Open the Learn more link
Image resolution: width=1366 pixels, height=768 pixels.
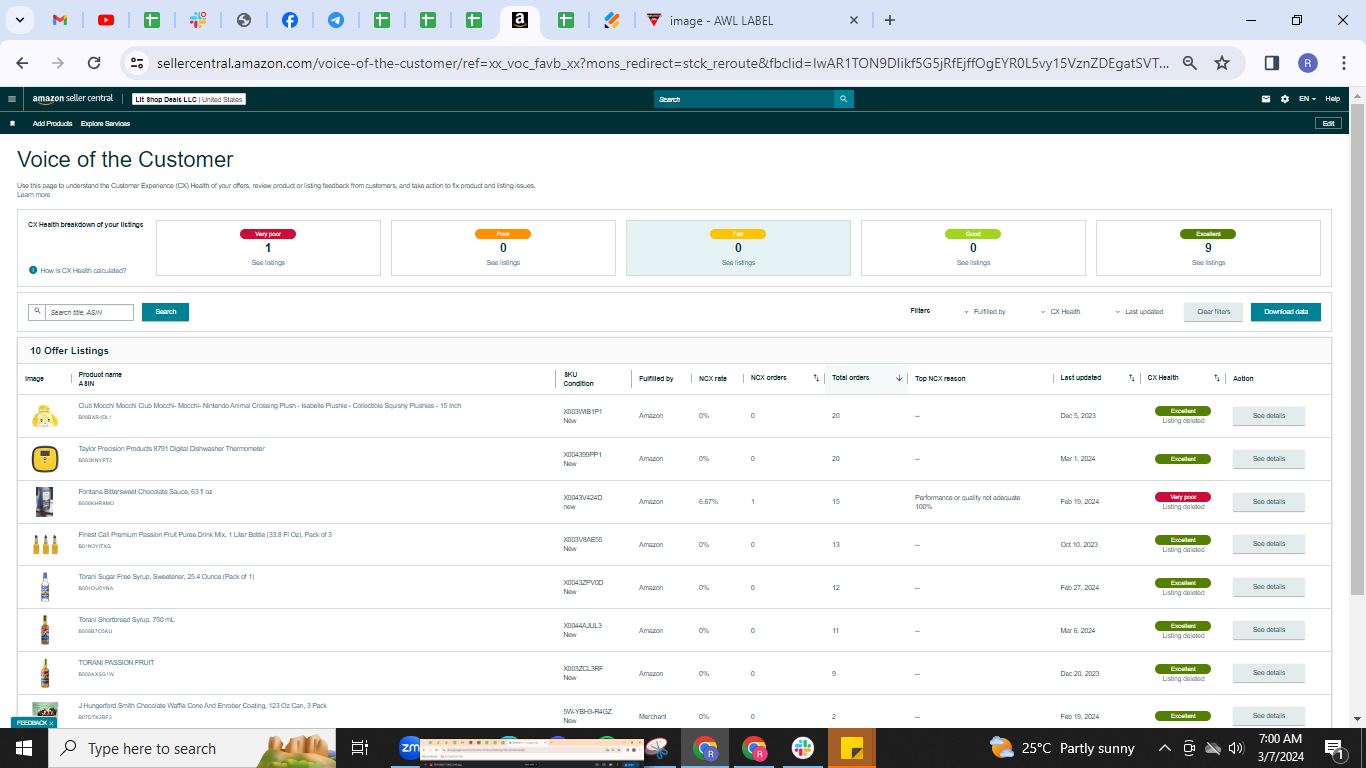(x=33, y=195)
